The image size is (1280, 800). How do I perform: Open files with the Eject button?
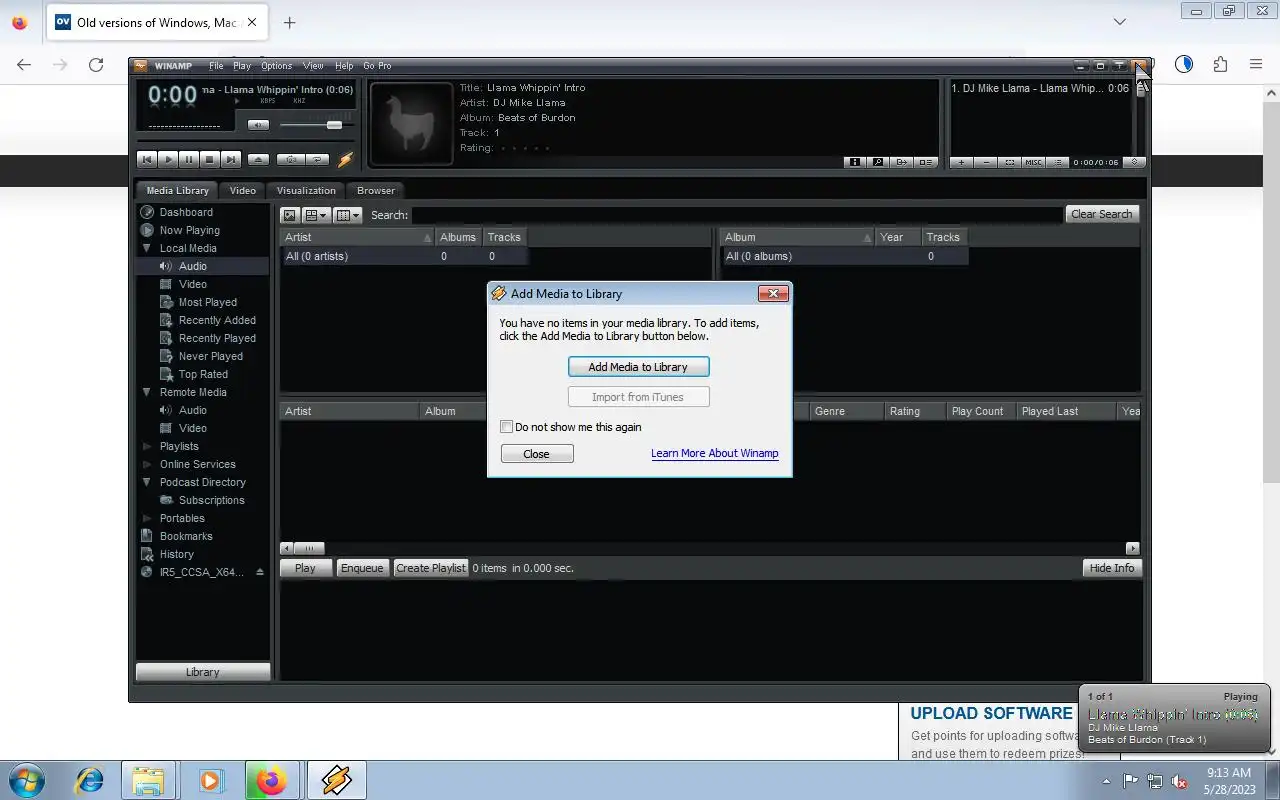(x=258, y=159)
